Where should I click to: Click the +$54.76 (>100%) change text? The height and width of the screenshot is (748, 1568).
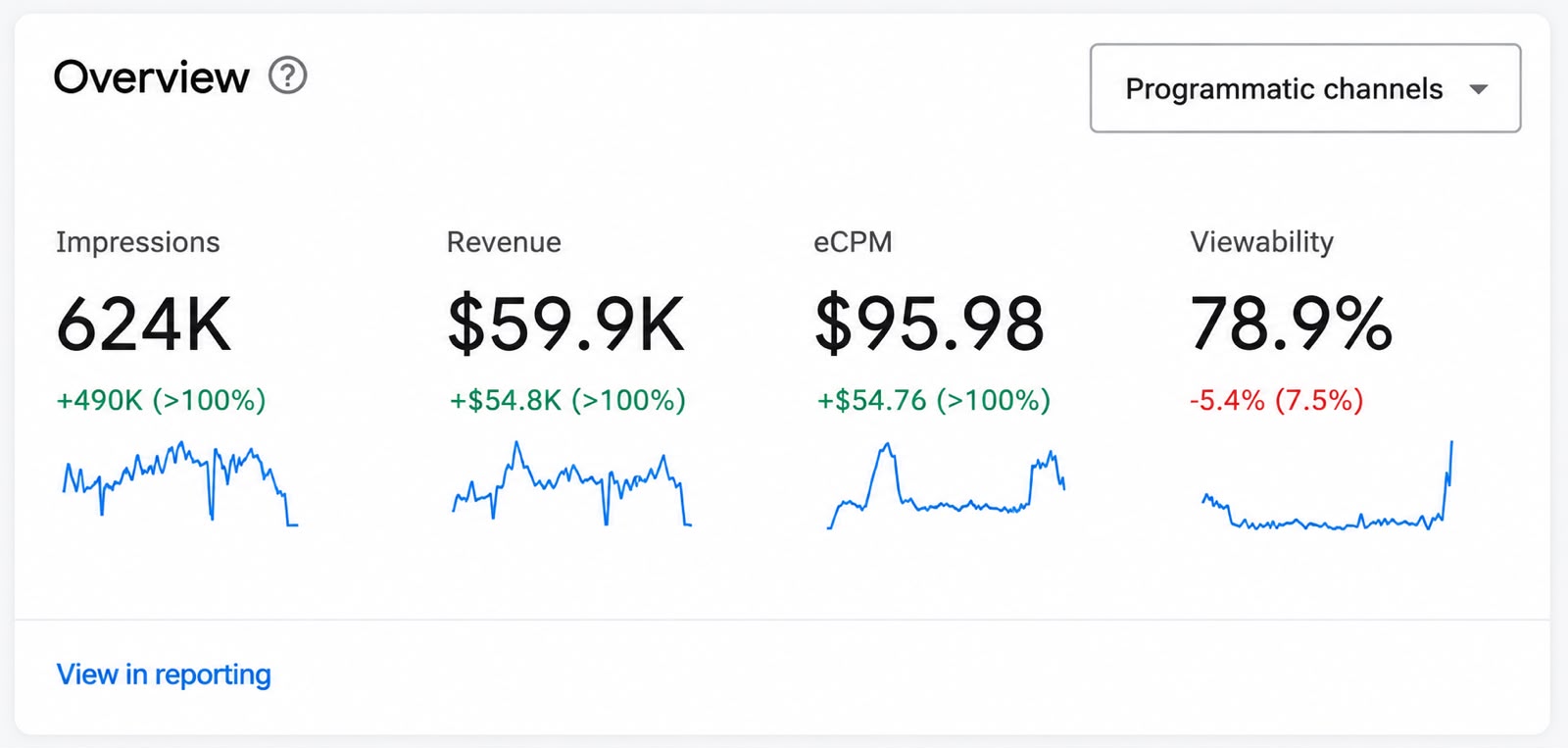click(934, 400)
